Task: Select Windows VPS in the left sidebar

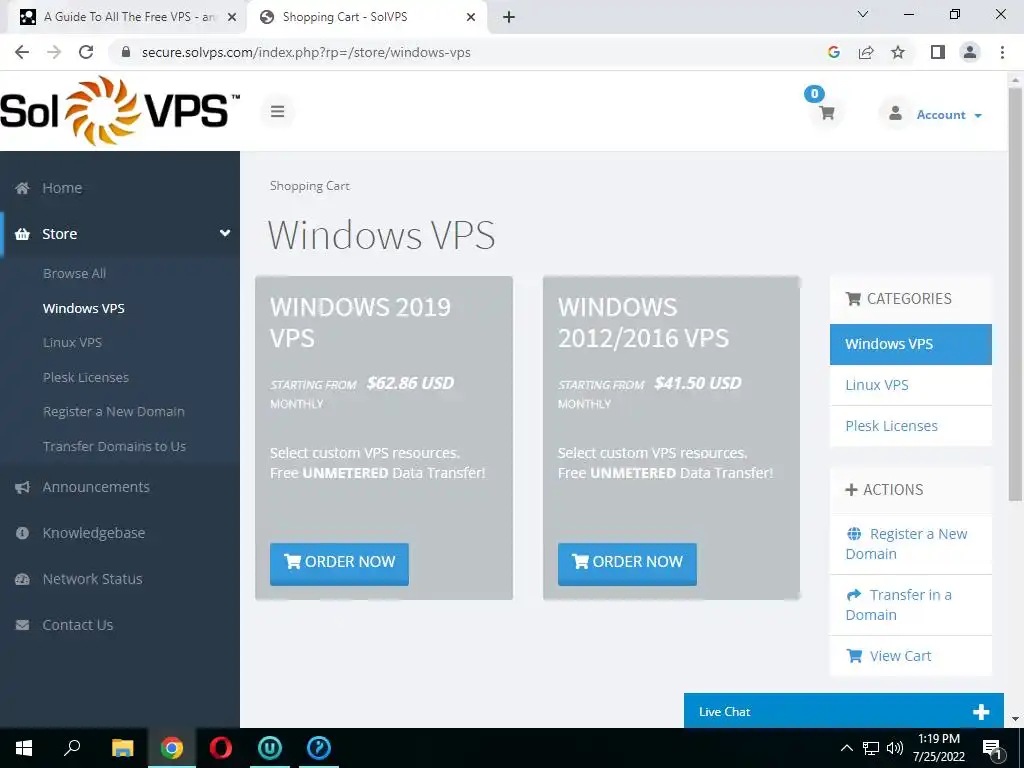Action: (84, 308)
